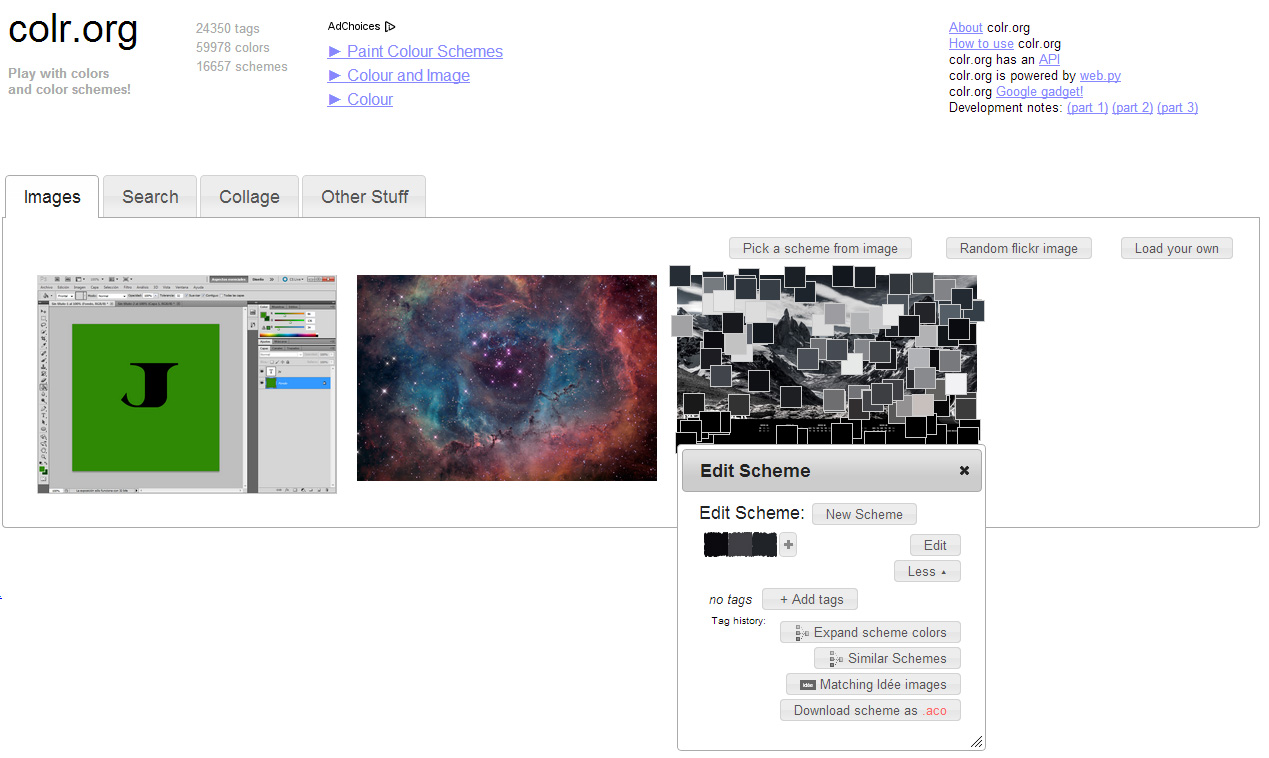Open the Collage tab
The width and height of the screenshot is (1269, 758).
[x=249, y=197]
